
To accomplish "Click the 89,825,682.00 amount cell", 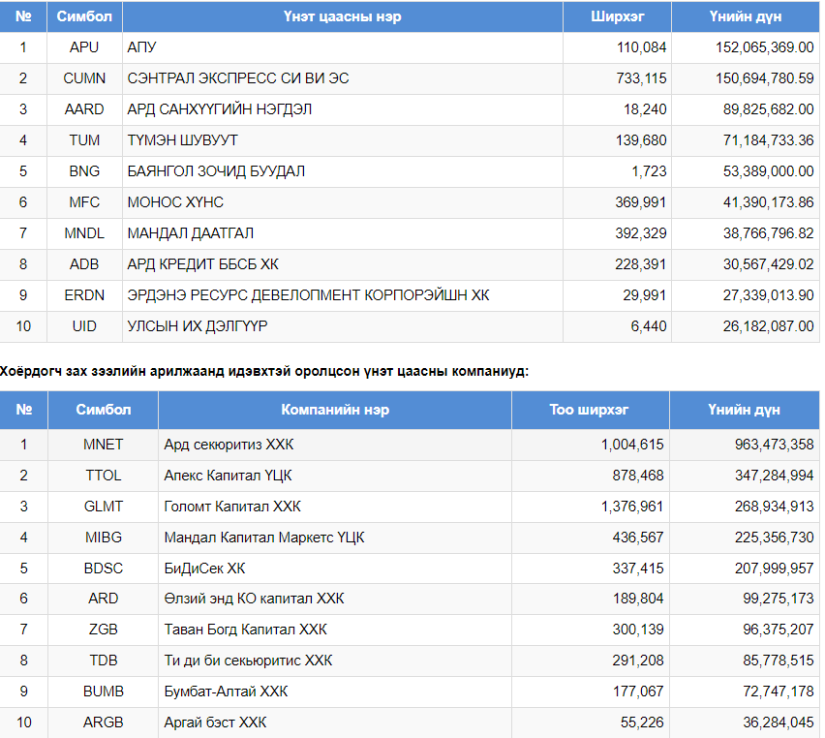I will click(x=746, y=109).
